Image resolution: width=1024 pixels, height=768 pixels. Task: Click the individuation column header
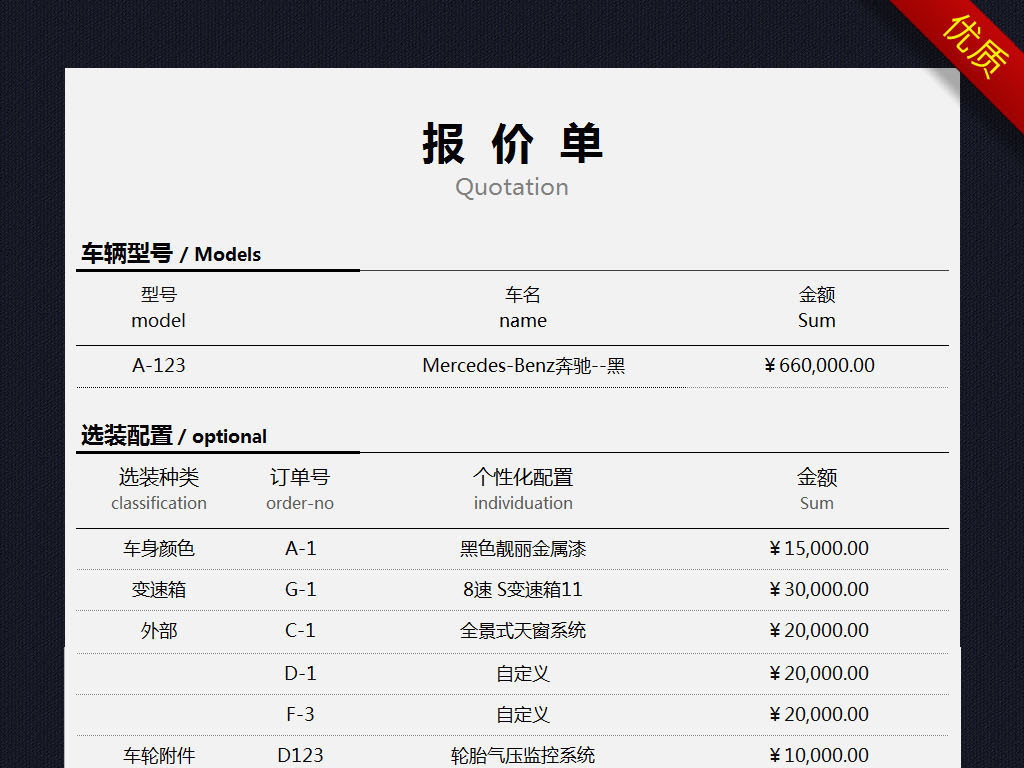tap(523, 503)
